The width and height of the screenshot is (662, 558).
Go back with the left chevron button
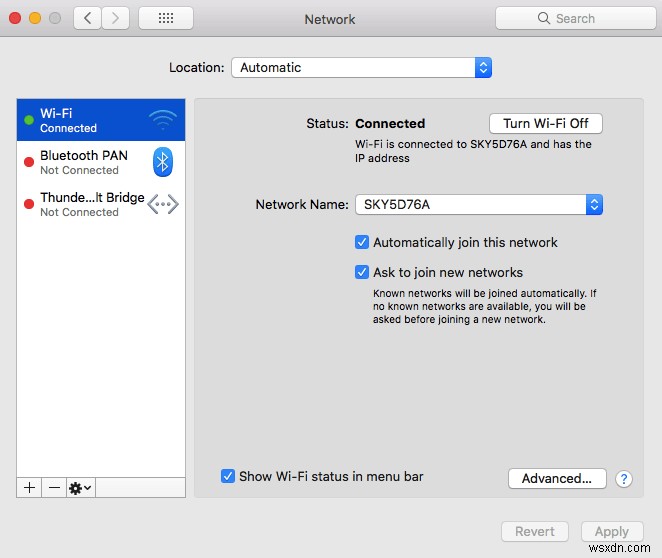(x=87, y=18)
